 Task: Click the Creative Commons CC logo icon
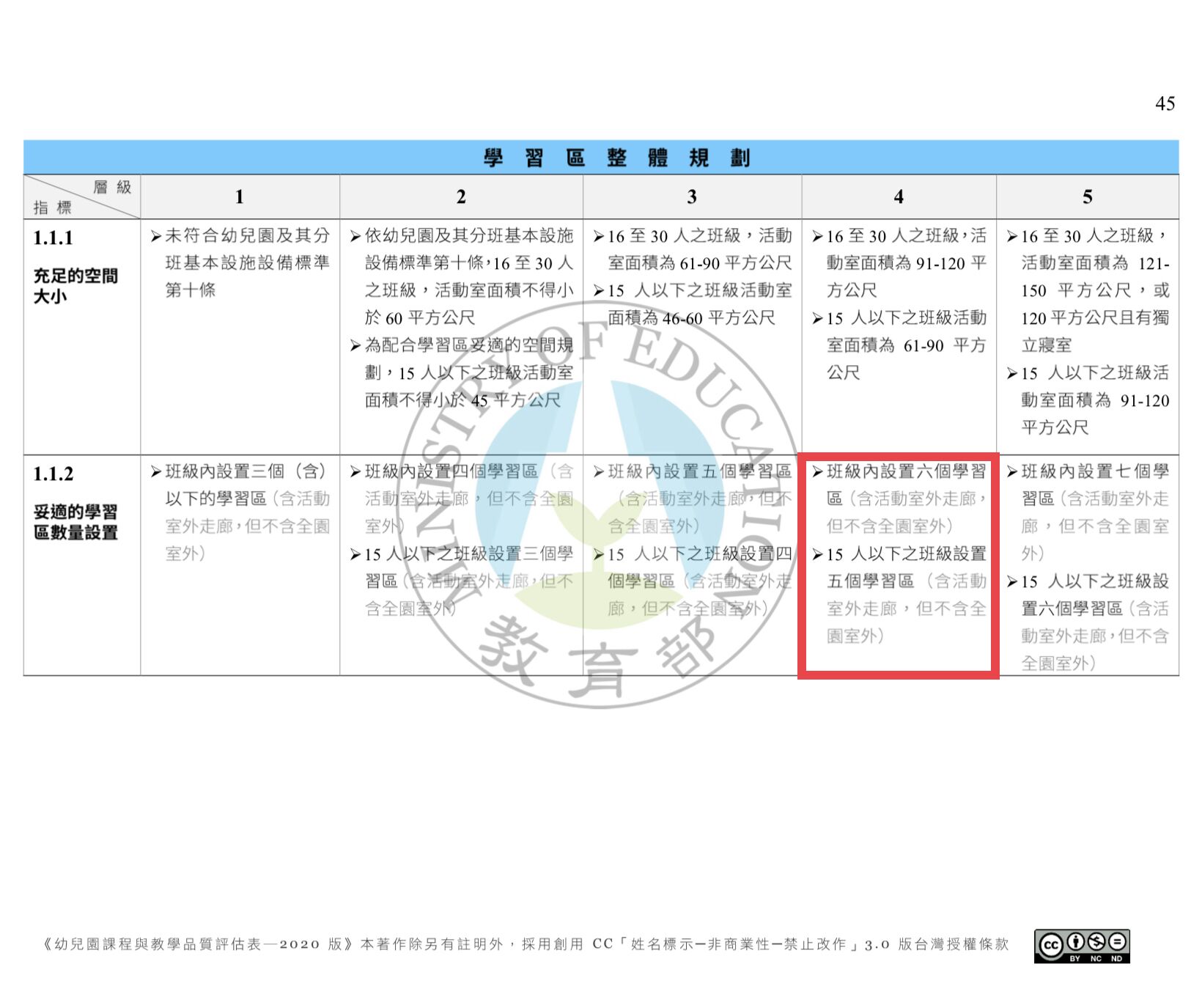1050,944
